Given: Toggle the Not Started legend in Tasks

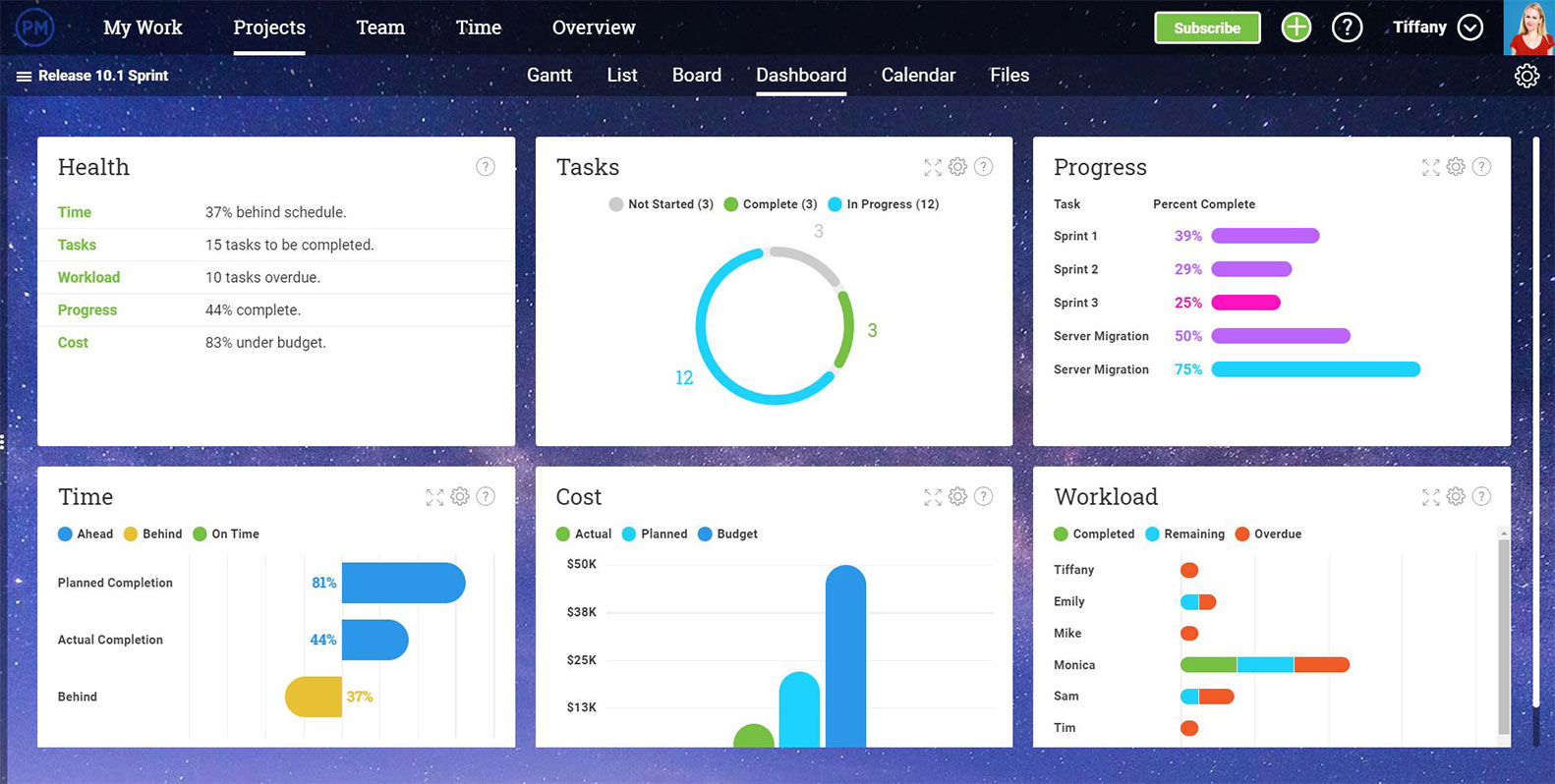Looking at the screenshot, I should pos(661,204).
